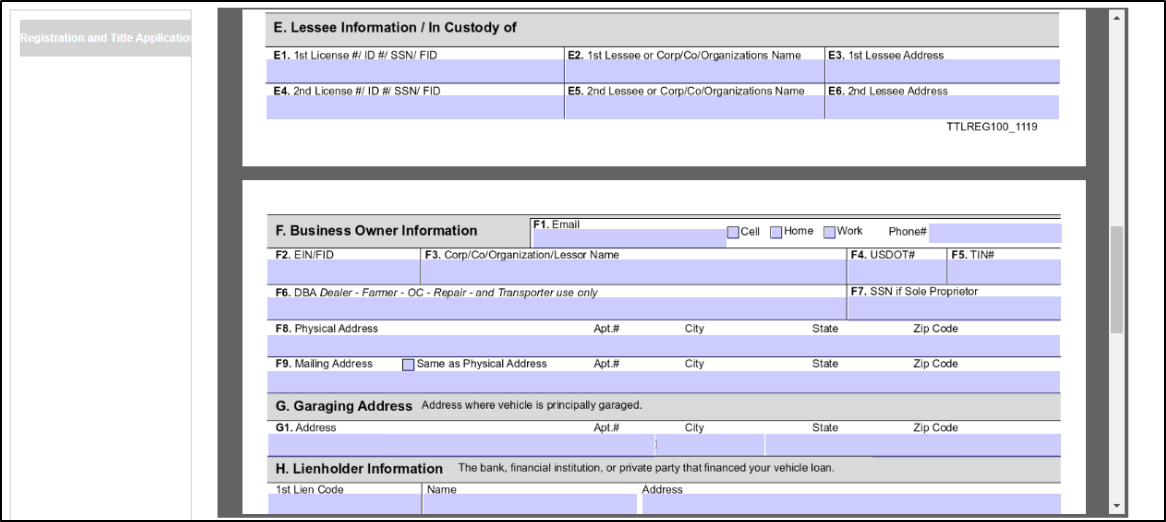Screen dimensions: 1166x522
Task: Click the vertical scrollbar thumb
Action: (1117, 280)
